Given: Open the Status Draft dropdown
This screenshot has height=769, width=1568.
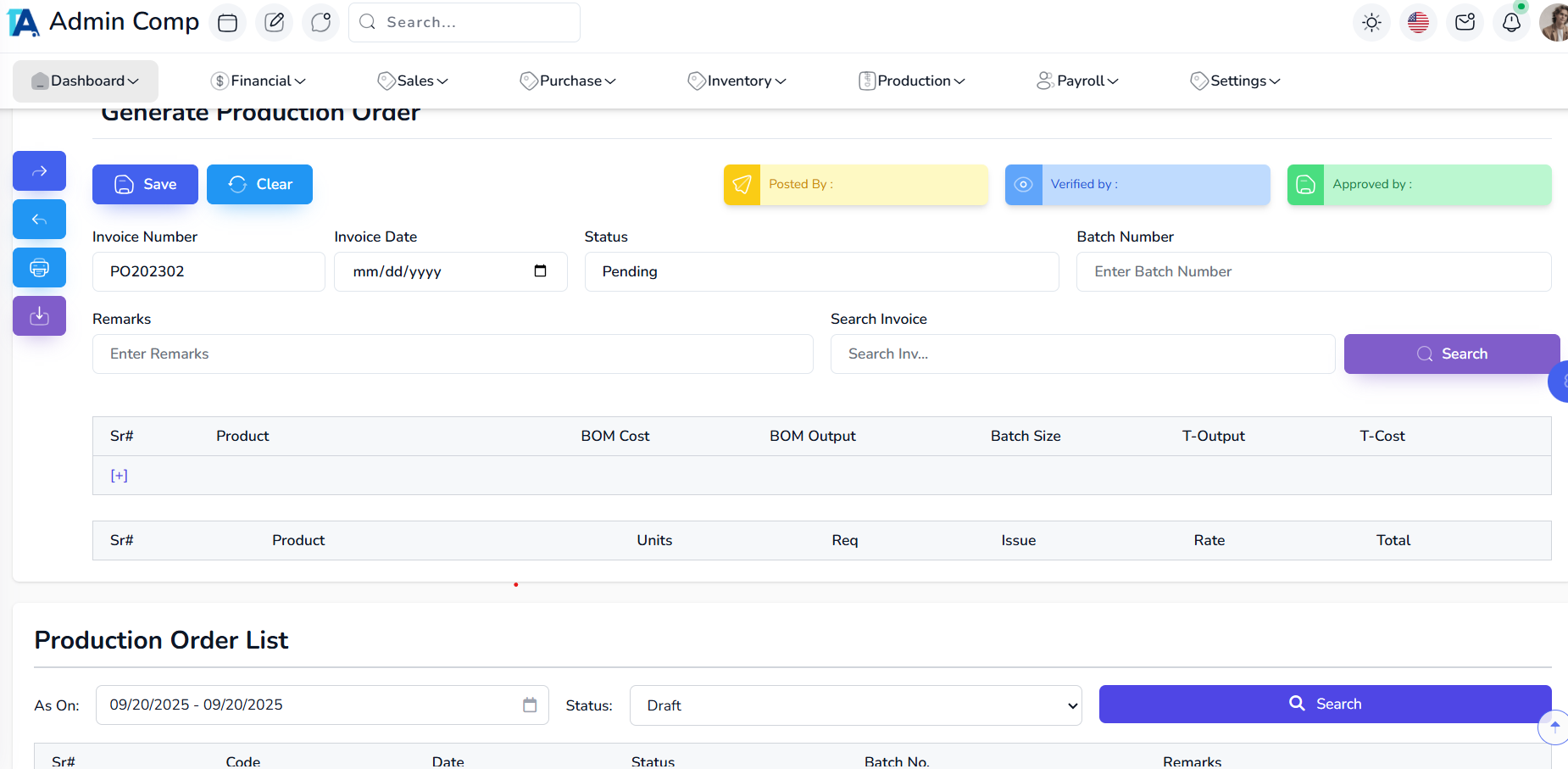Looking at the screenshot, I should click(855, 705).
